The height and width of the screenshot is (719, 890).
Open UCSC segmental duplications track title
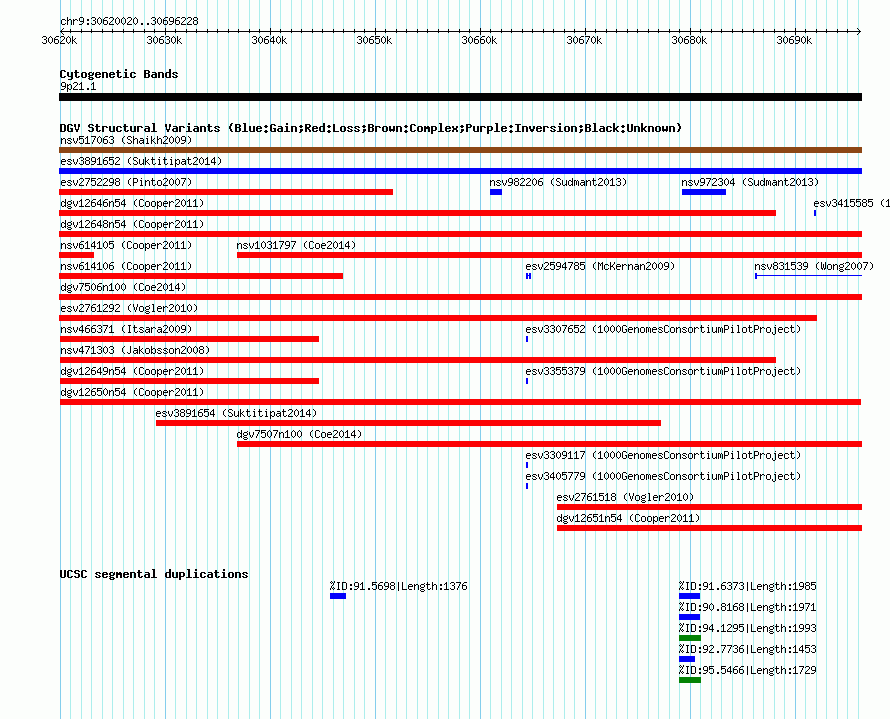point(154,574)
